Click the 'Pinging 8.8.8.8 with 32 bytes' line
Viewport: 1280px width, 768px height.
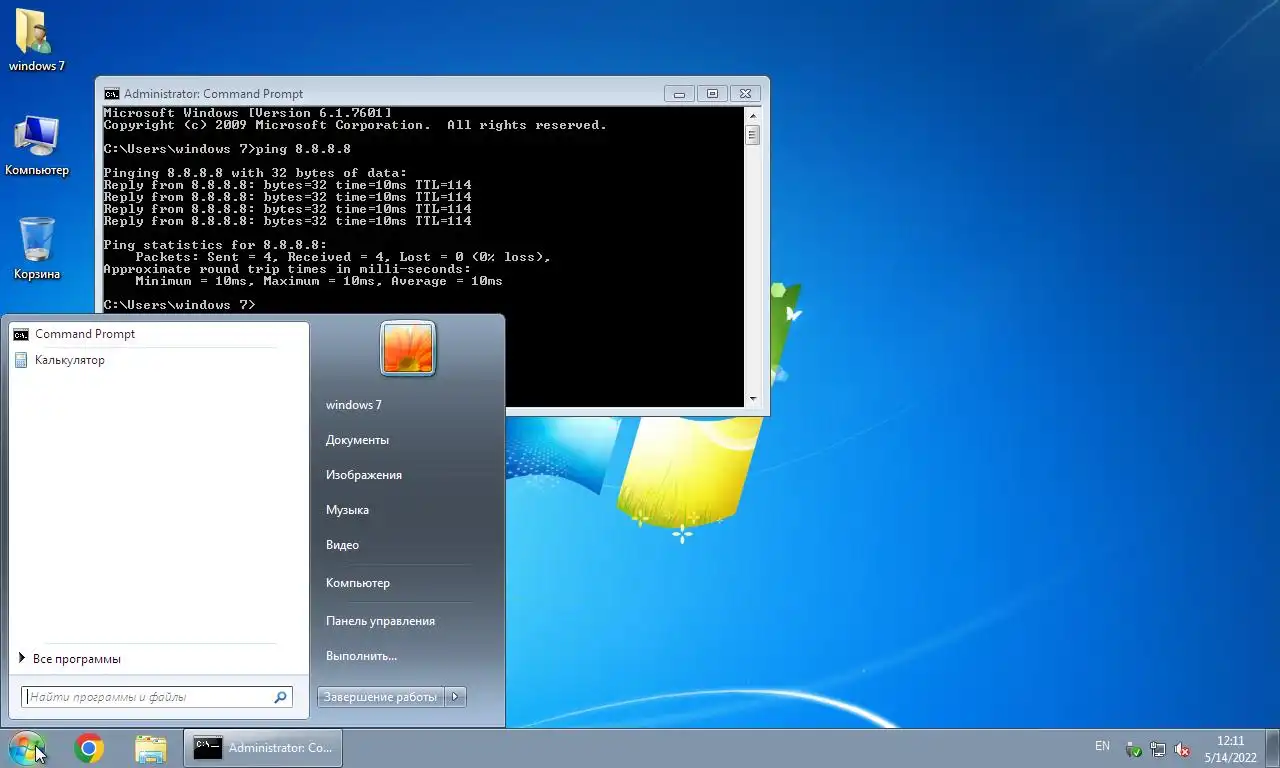pos(255,173)
